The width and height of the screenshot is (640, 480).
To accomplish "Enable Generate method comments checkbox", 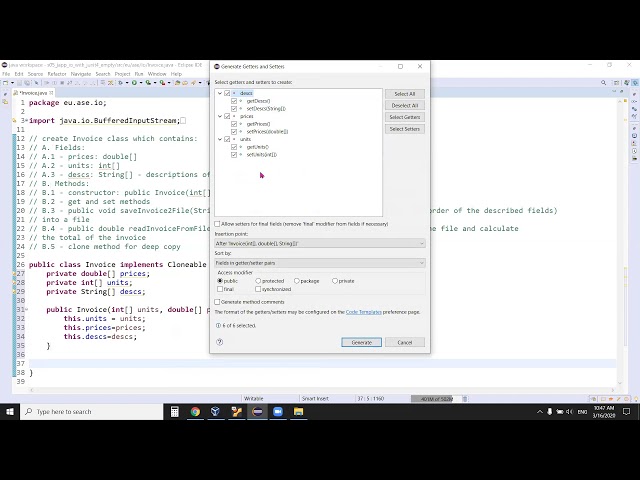I will click(x=218, y=302).
